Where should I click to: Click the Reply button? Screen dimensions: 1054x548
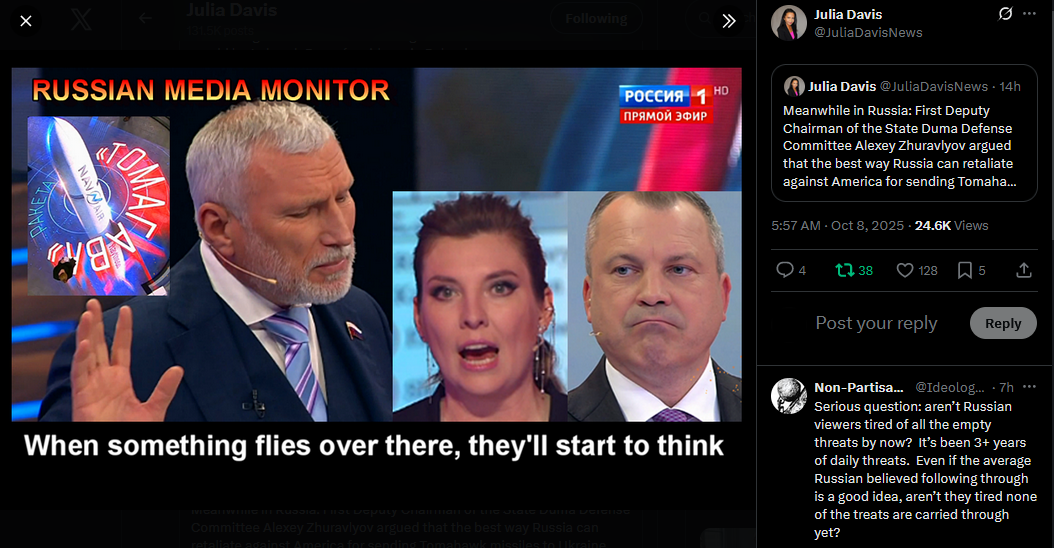click(x=1003, y=323)
